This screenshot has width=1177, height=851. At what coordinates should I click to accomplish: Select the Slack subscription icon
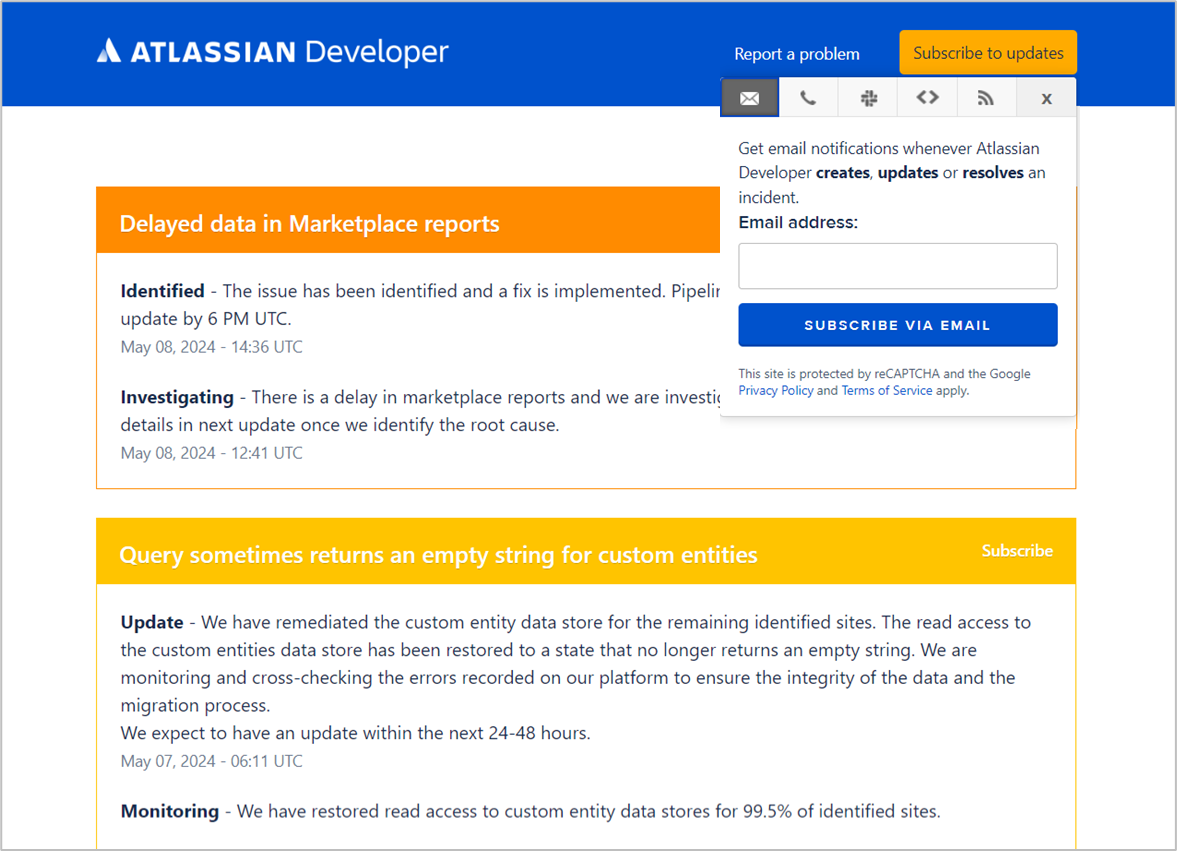[x=867, y=97]
